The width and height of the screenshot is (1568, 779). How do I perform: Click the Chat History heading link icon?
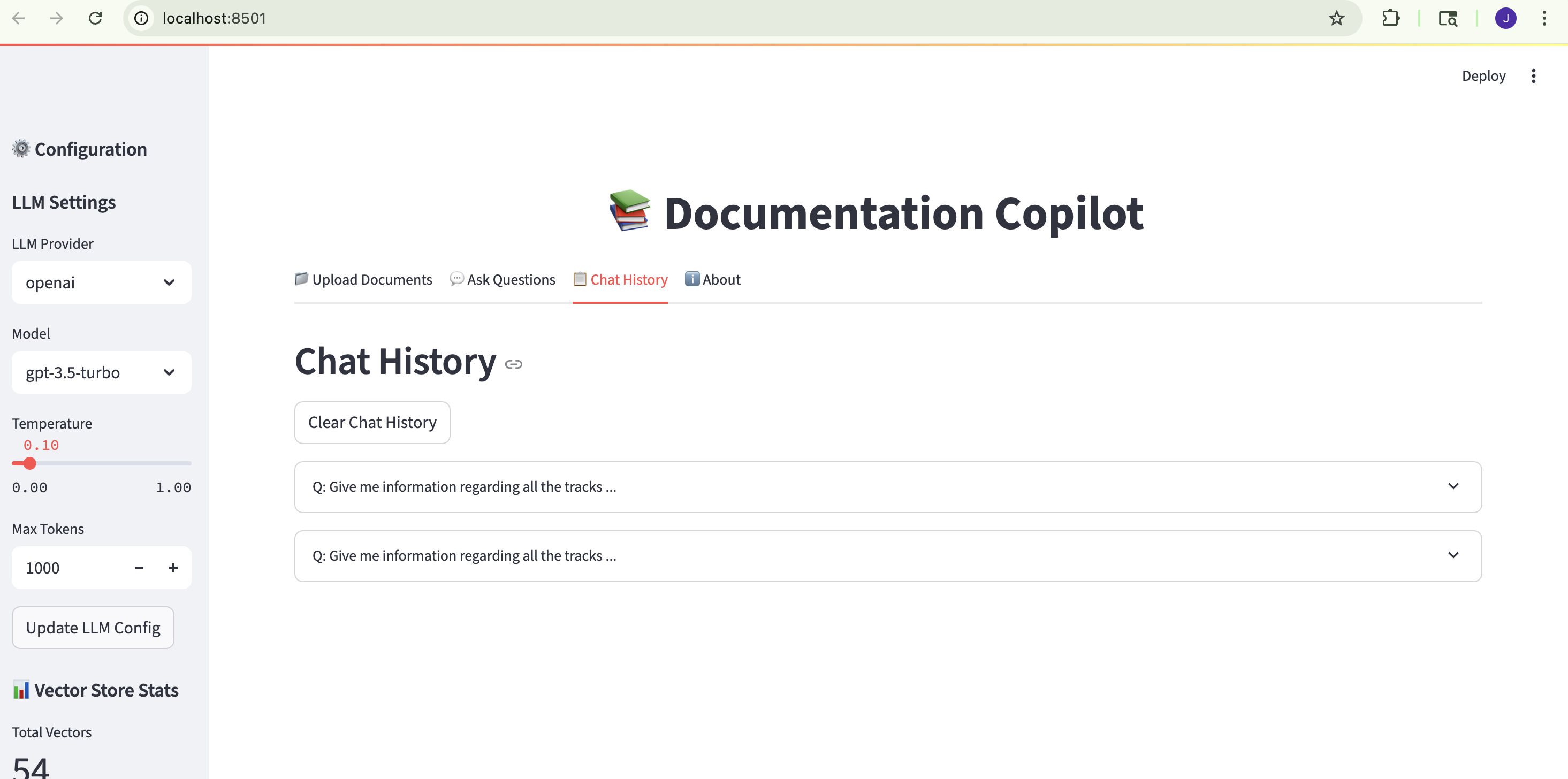click(x=514, y=364)
